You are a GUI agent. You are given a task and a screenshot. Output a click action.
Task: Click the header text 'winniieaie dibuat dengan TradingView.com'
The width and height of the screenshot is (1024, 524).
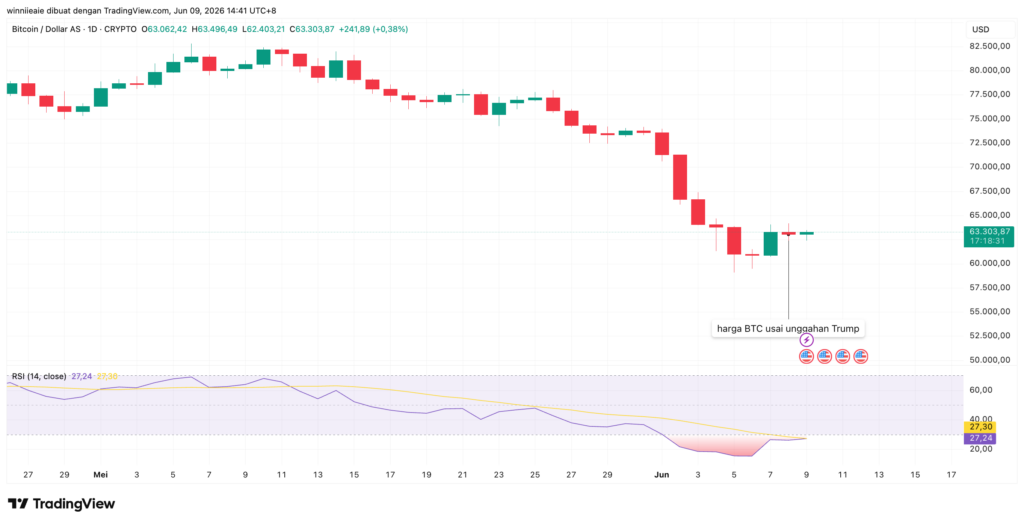(90, 10)
